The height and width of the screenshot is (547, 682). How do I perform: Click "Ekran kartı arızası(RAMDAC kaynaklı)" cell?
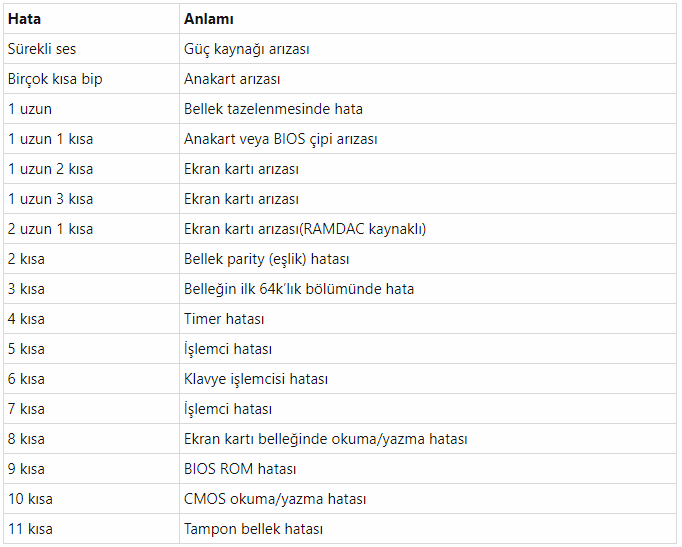305,229
